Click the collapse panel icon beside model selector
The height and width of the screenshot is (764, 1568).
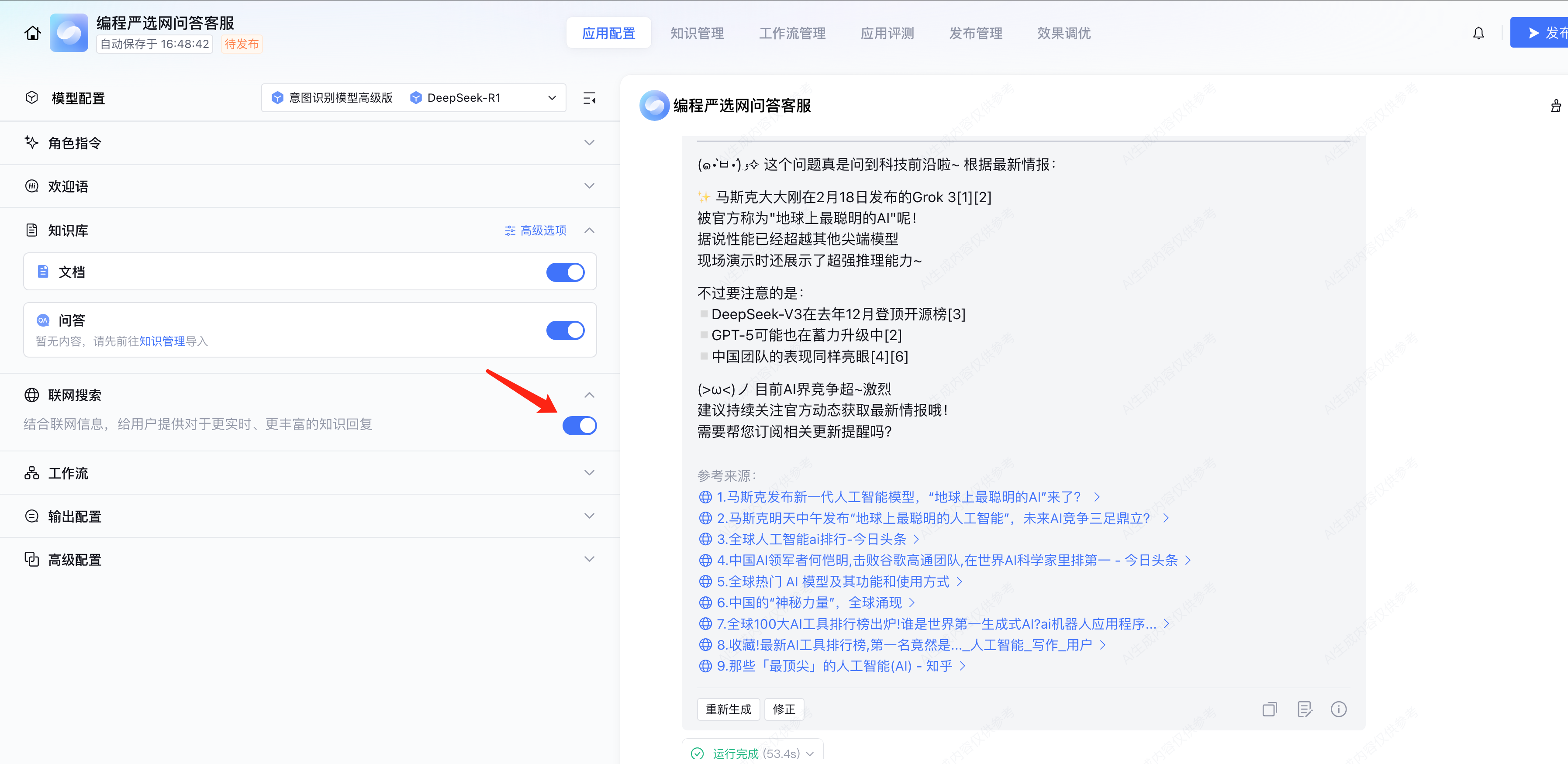(x=589, y=98)
